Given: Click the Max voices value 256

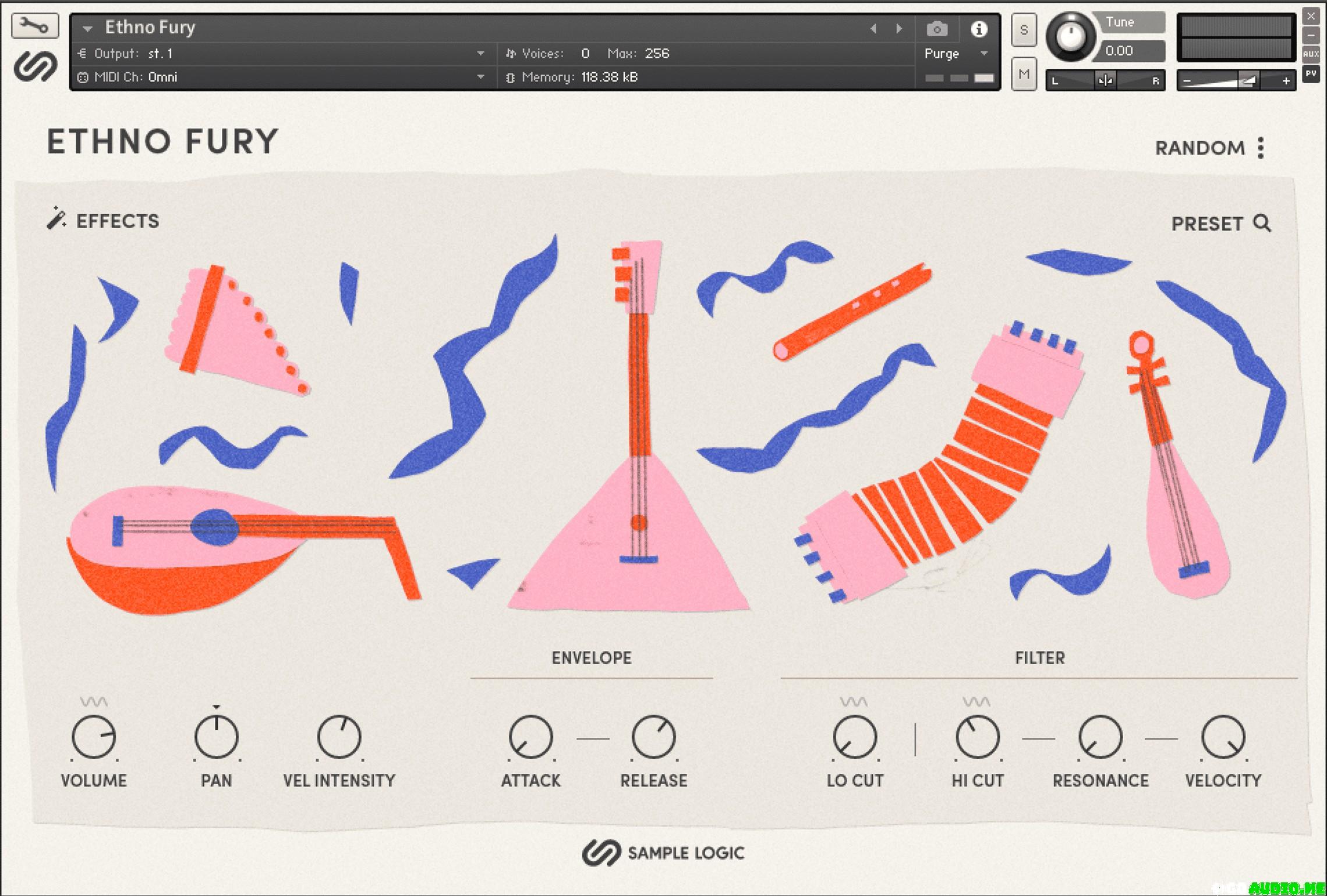Looking at the screenshot, I should tap(657, 54).
